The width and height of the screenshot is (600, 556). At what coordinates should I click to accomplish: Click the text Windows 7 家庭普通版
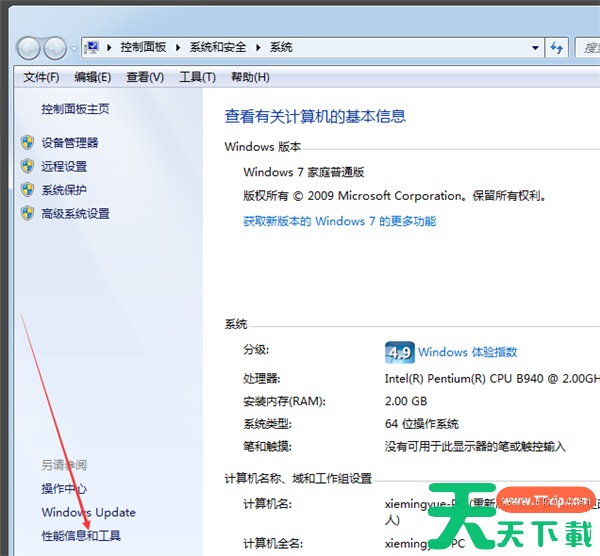click(x=304, y=172)
